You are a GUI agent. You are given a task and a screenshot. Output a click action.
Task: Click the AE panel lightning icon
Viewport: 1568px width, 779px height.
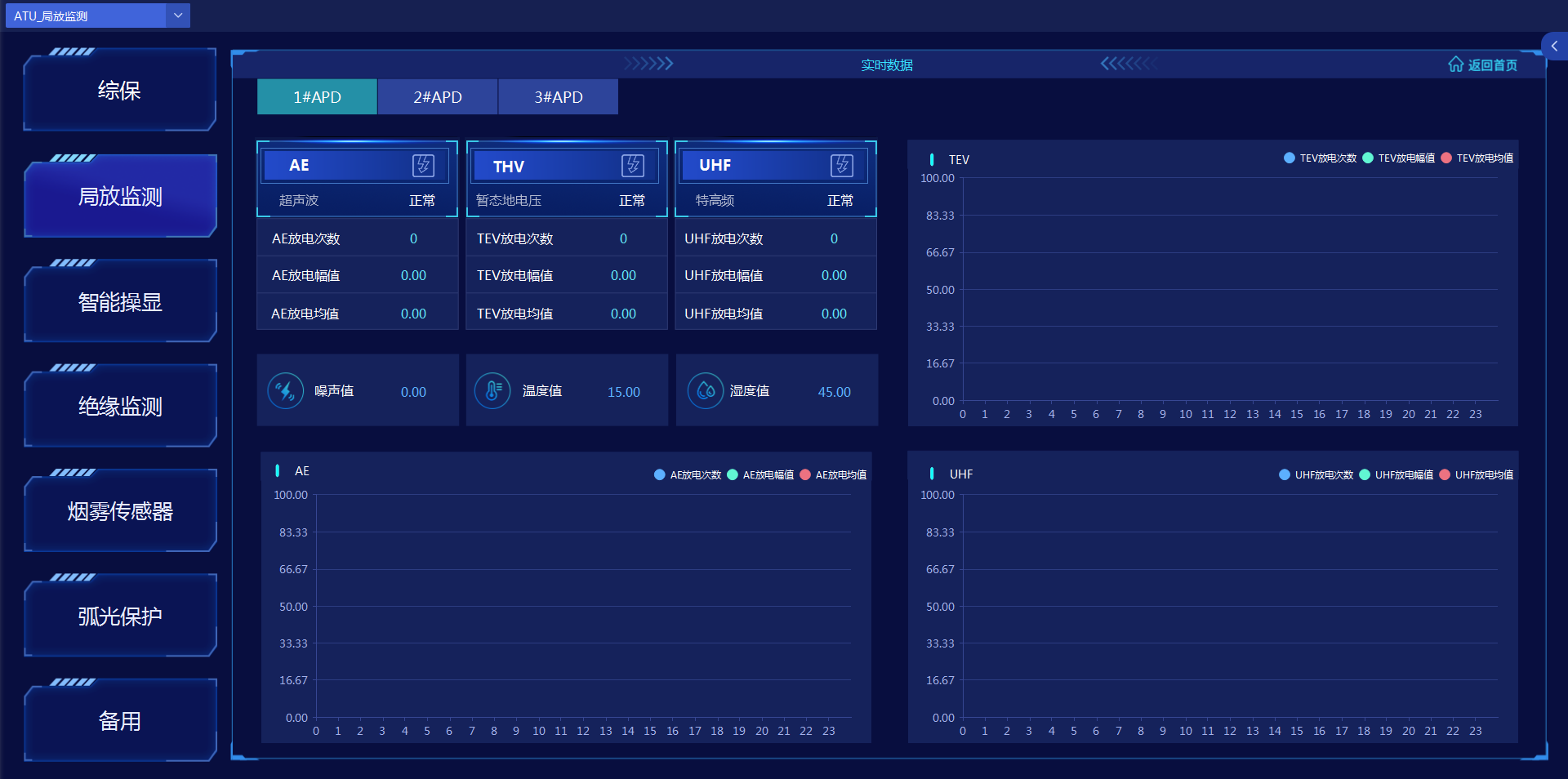click(x=423, y=166)
